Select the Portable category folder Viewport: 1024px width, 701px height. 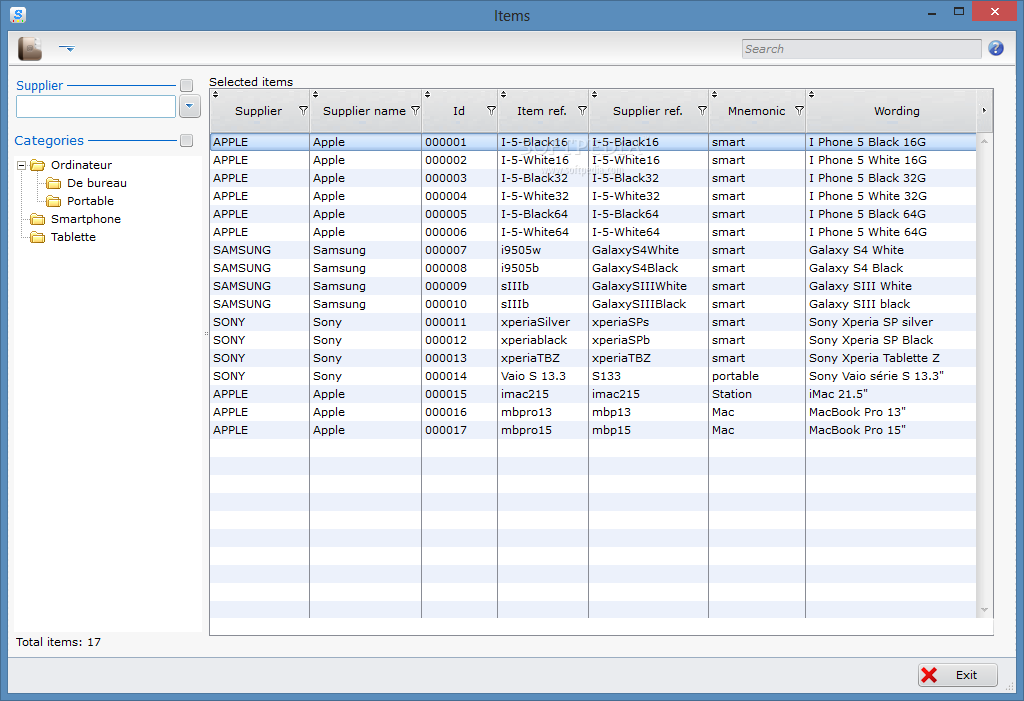point(80,201)
